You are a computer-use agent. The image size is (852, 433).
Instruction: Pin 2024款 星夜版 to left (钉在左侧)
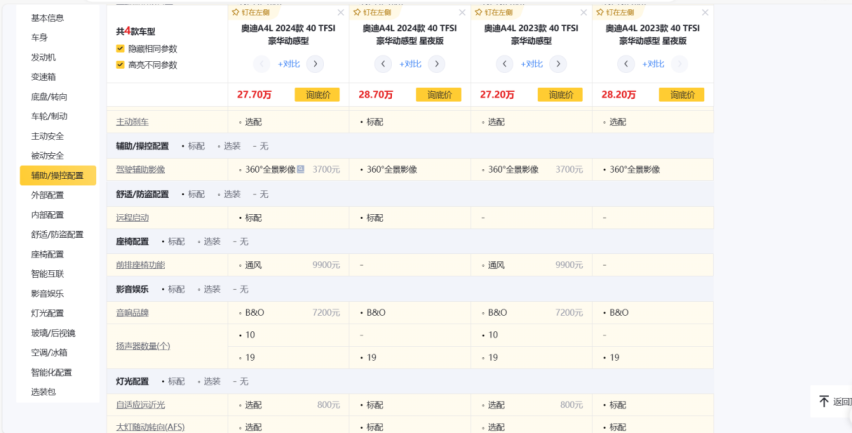point(375,12)
